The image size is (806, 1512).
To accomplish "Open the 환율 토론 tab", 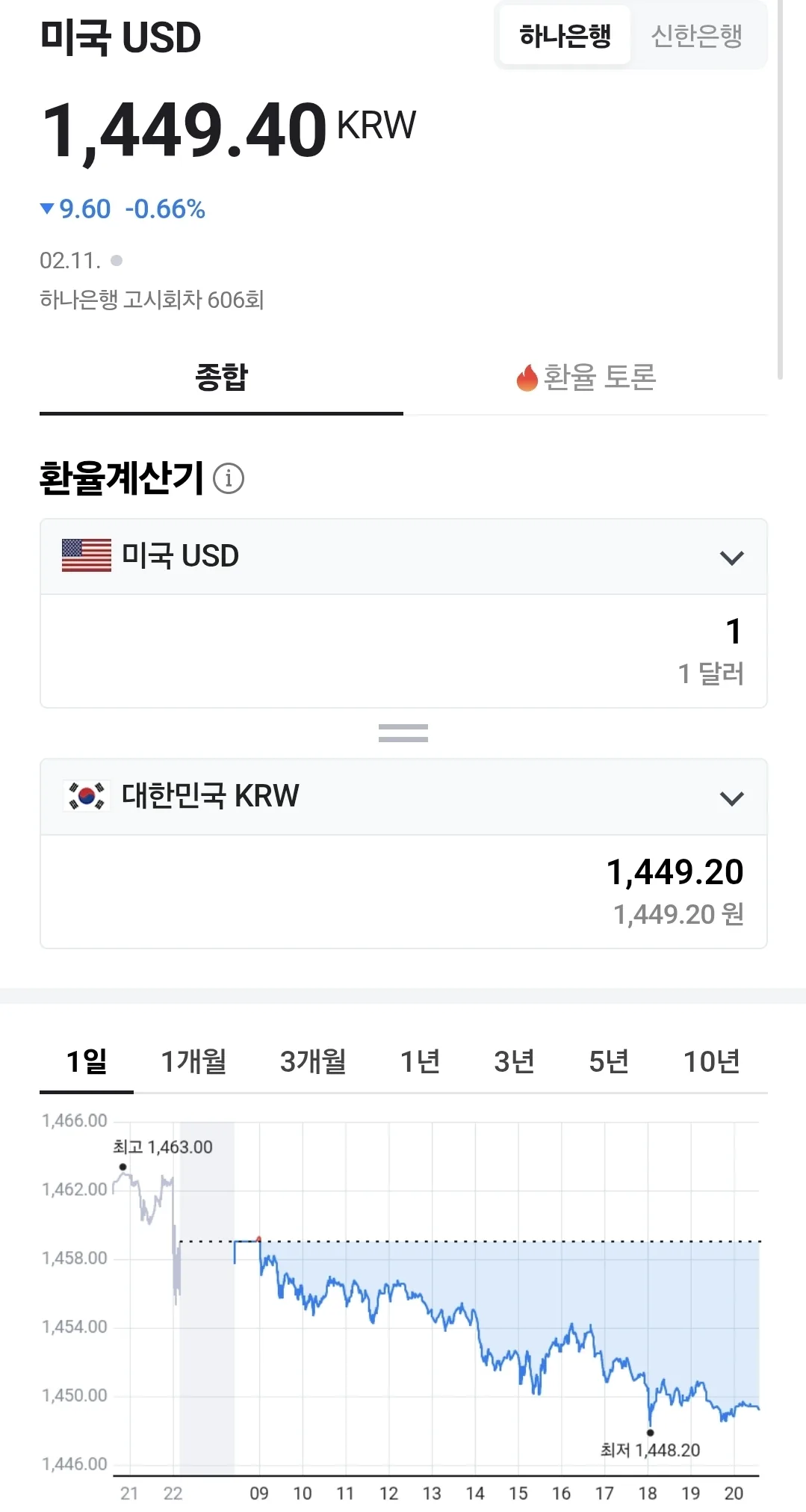I will point(586,377).
